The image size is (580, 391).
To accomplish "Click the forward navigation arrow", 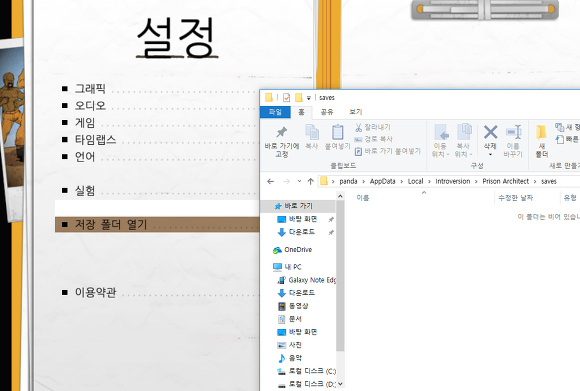I will click(x=286, y=181).
